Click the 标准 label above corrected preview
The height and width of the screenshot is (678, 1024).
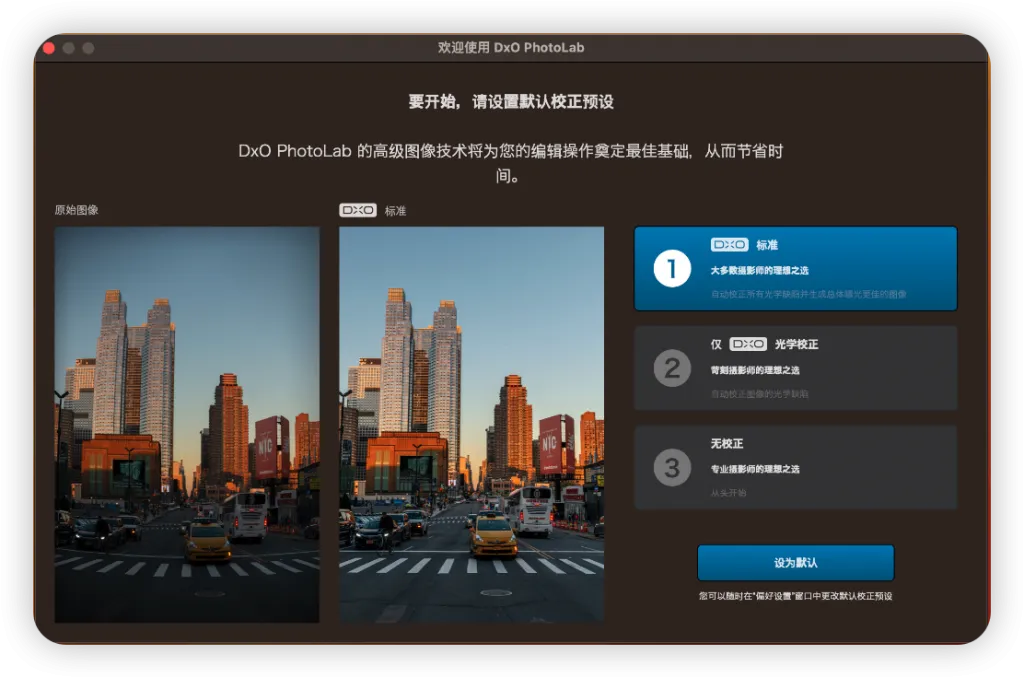(x=395, y=211)
